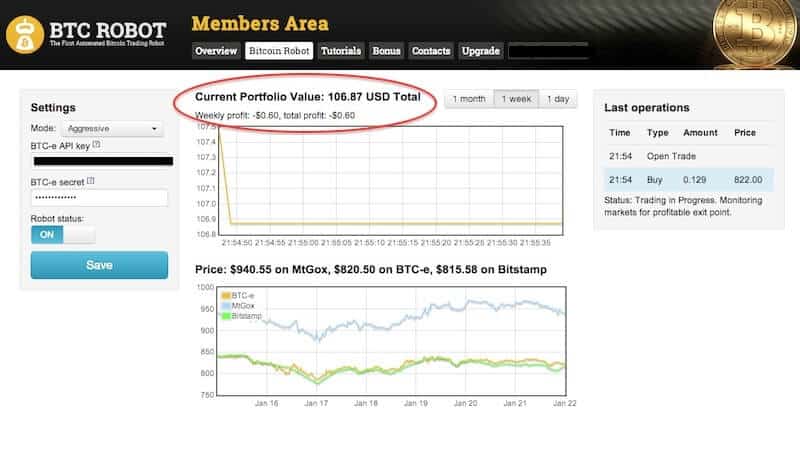Click the BTC-e API key help icon
Viewport: 800px width, 464px height.
tap(96, 145)
